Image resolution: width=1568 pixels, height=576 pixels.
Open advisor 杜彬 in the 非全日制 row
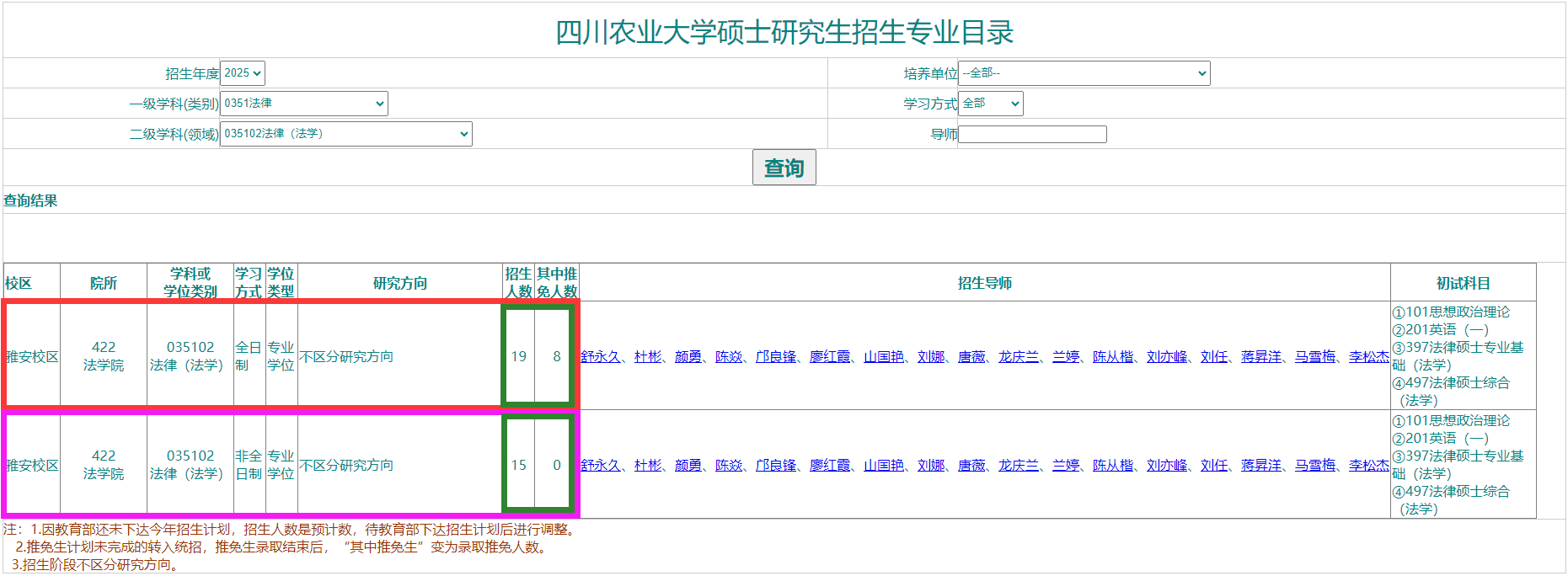click(648, 466)
